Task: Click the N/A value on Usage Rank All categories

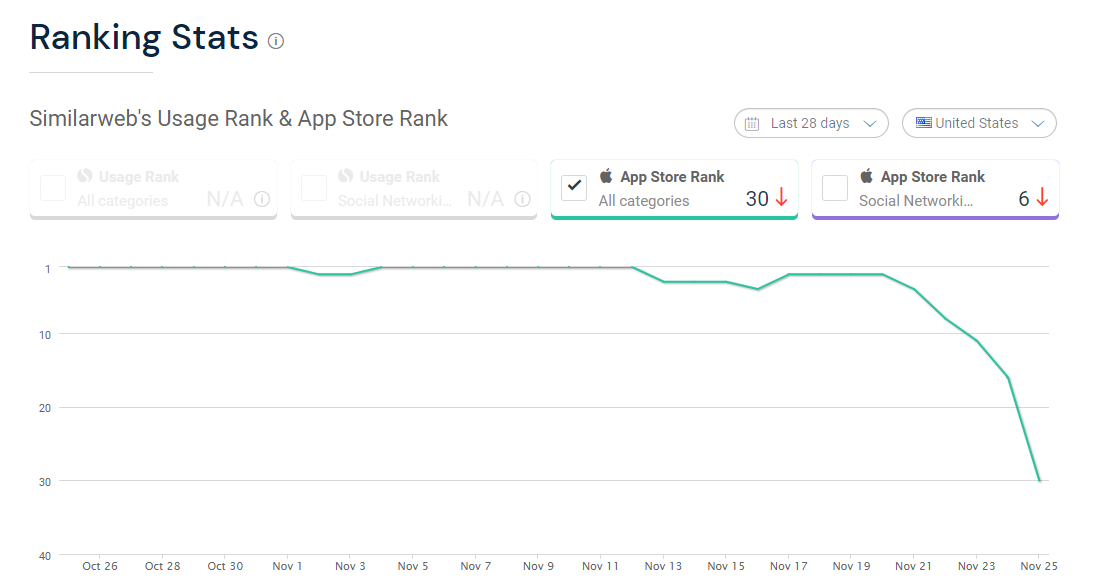Action: (225, 199)
